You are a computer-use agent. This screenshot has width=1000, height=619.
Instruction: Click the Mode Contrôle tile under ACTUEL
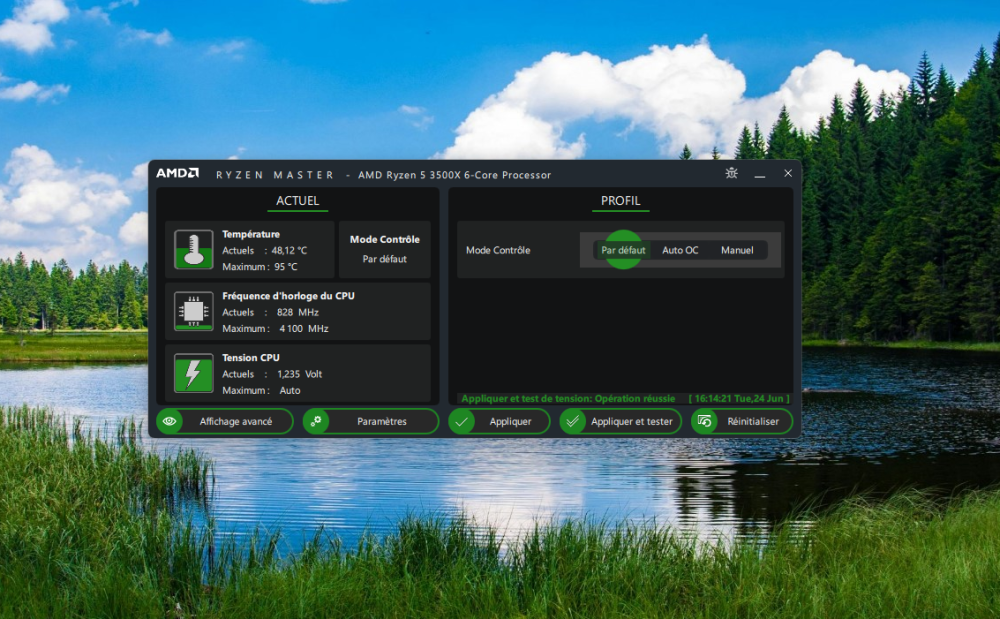point(385,249)
